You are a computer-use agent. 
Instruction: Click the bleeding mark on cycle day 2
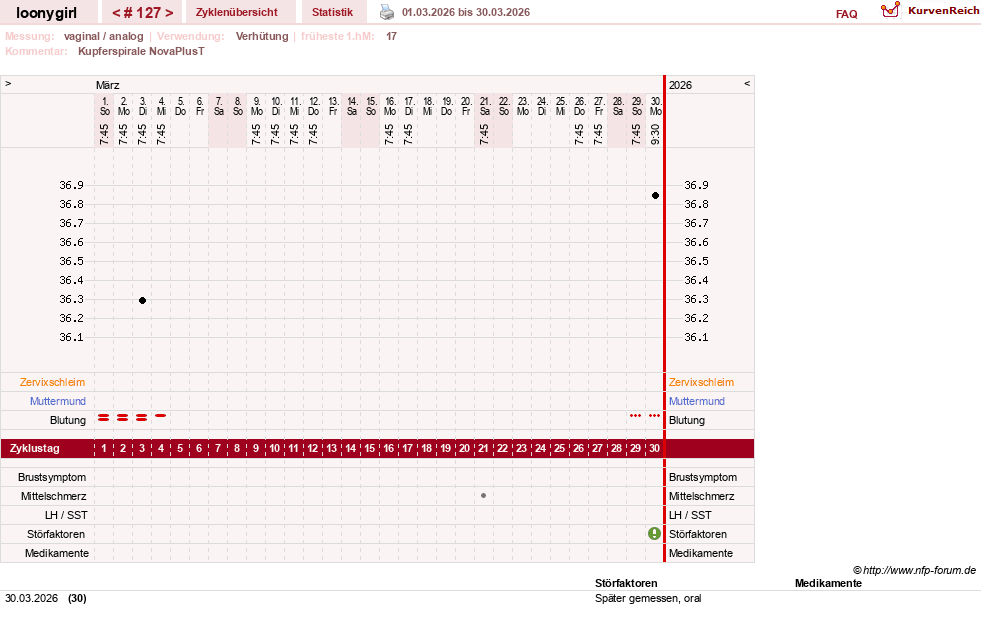123,417
